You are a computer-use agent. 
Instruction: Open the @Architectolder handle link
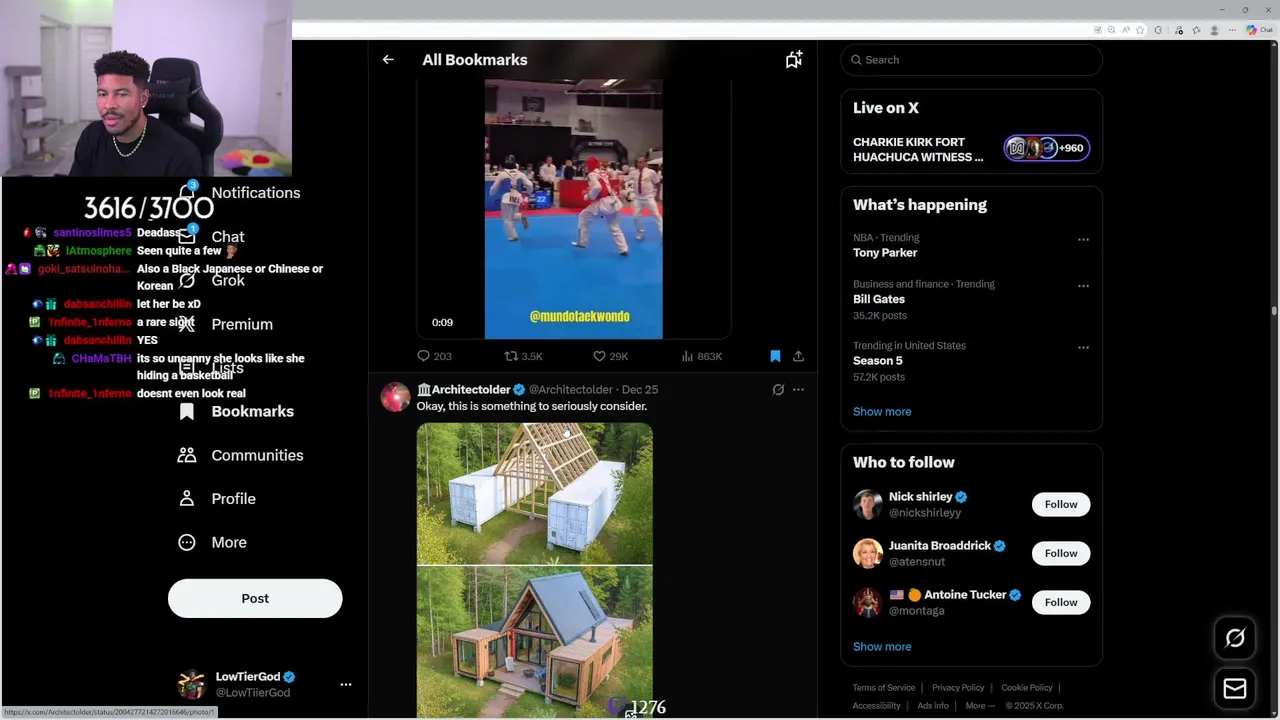click(x=570, y=390)
